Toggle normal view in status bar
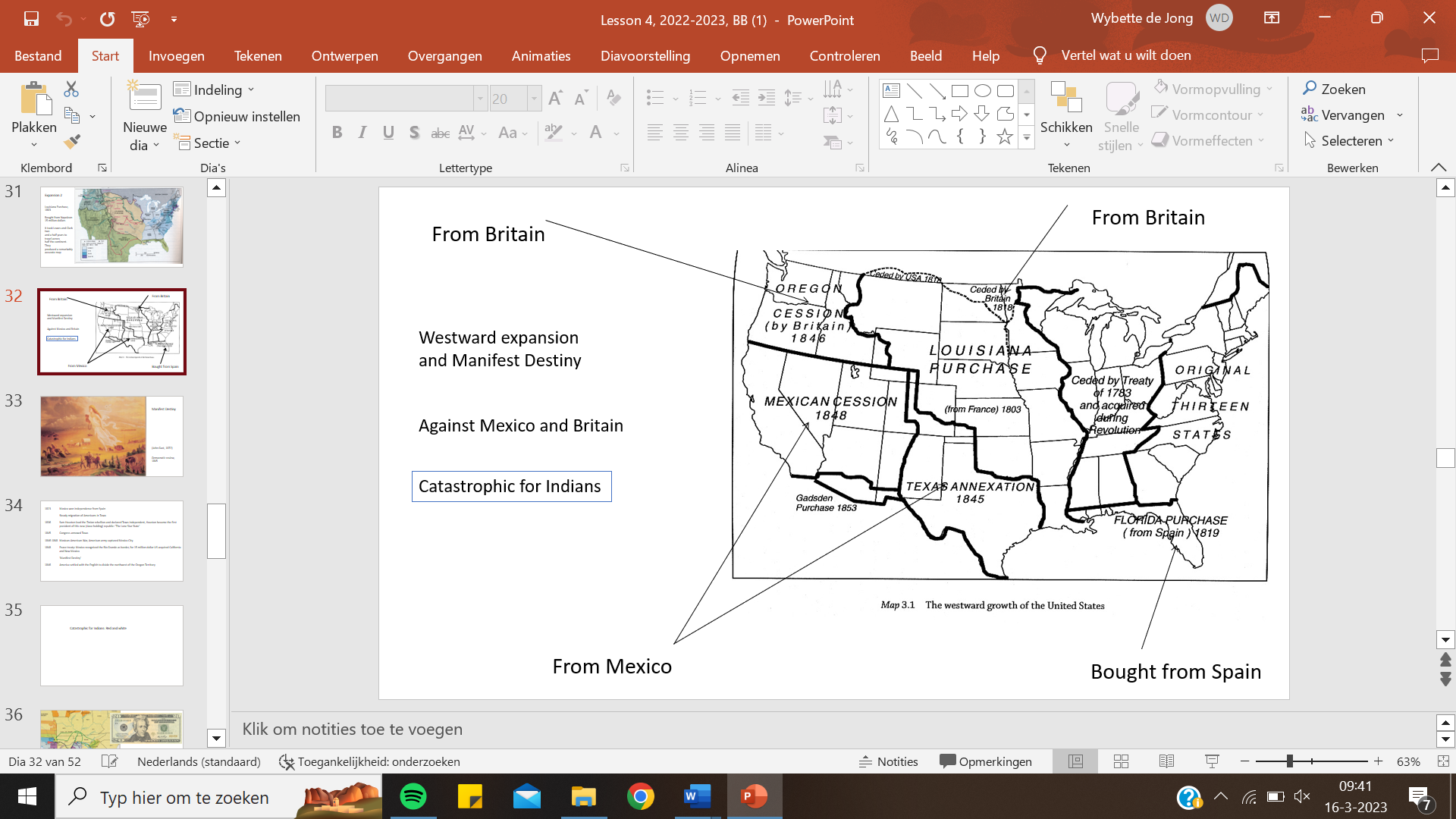 point(1075,761)
